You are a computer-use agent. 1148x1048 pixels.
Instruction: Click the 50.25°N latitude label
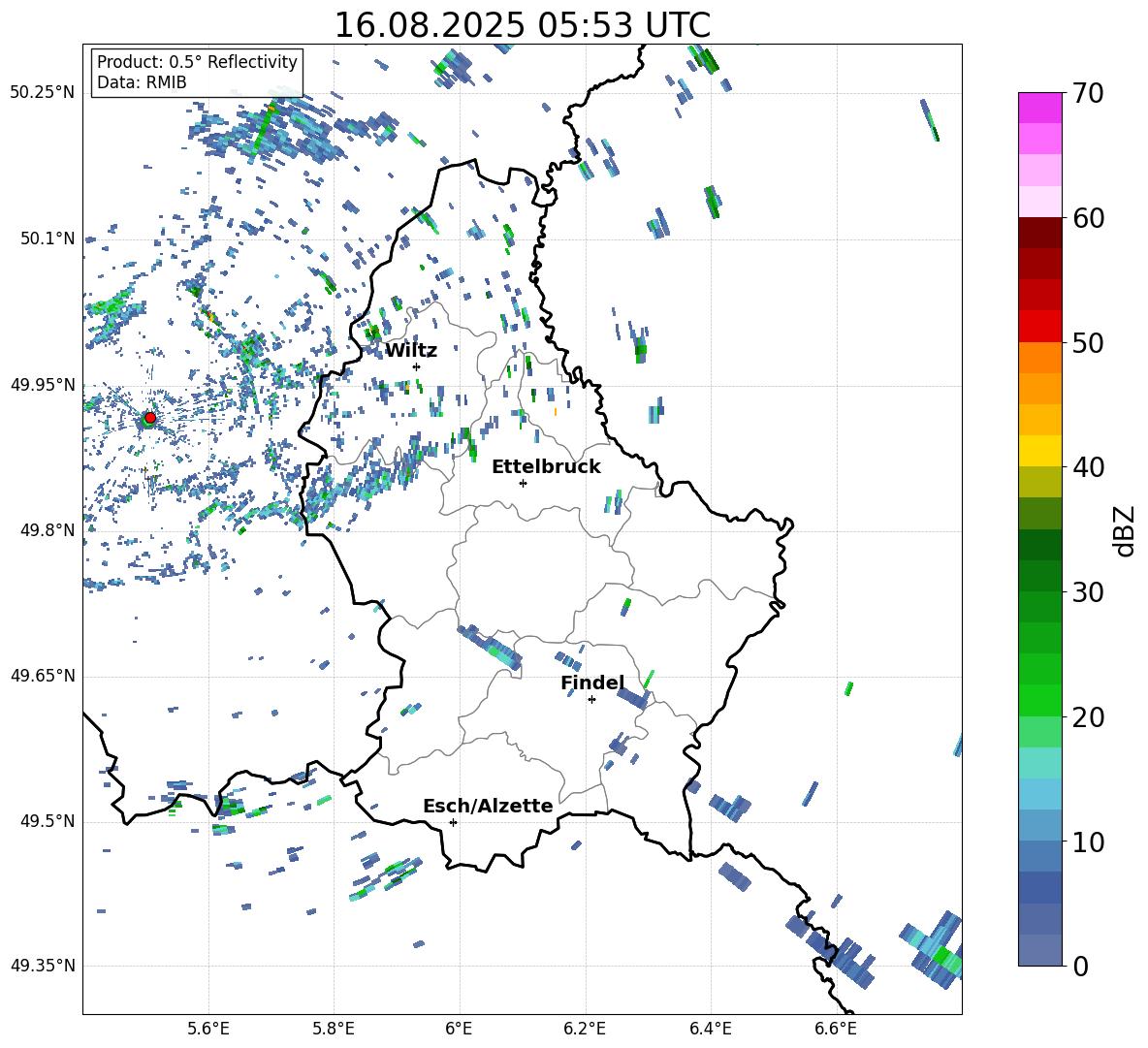(x=43, y=93)
